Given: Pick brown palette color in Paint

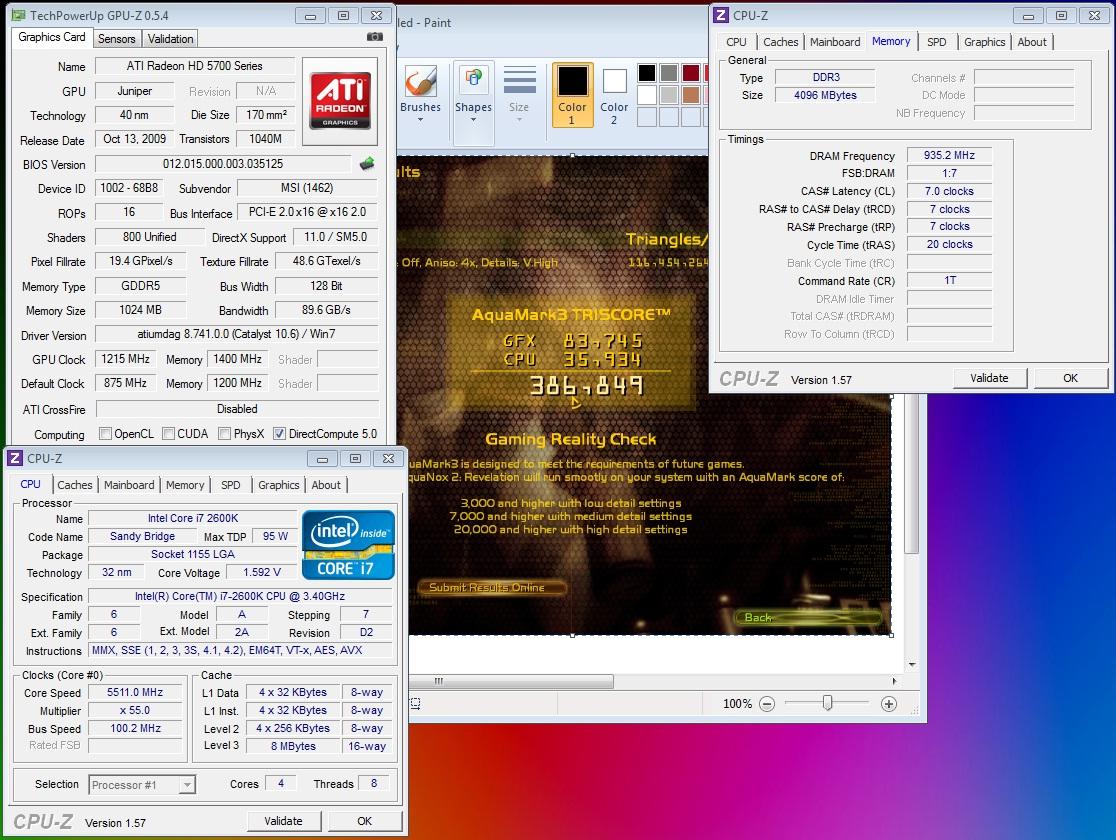Looking at the screenshot, I should 690,95.
